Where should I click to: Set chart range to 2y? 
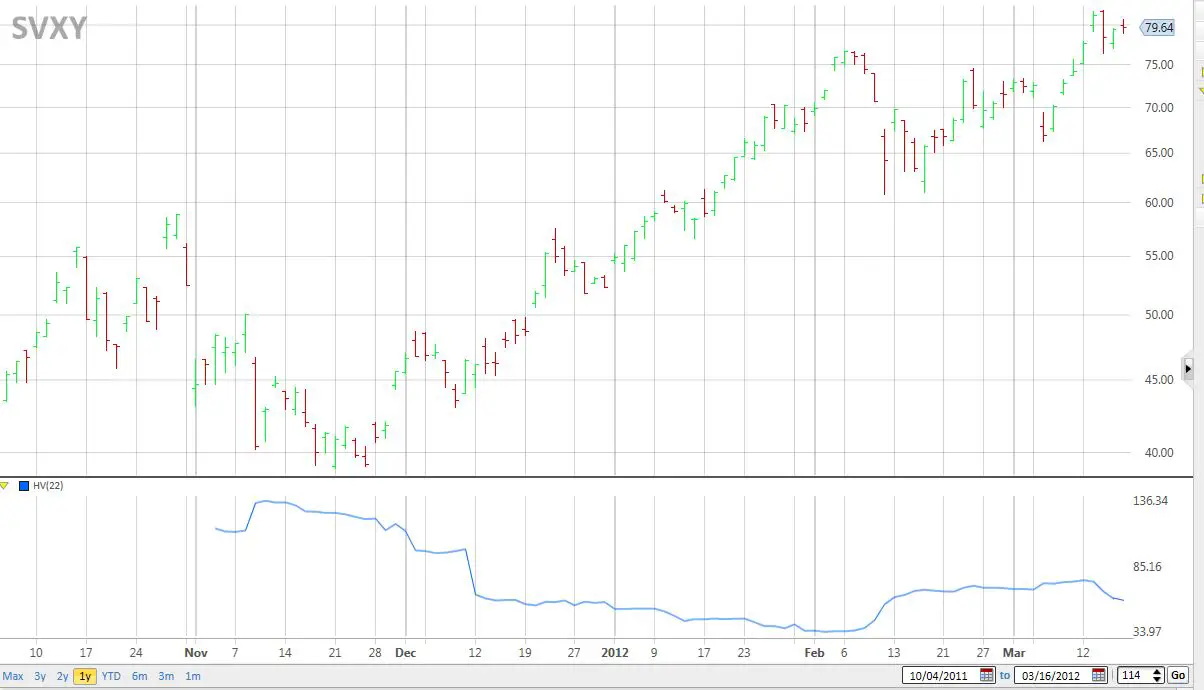coord(62,676)
